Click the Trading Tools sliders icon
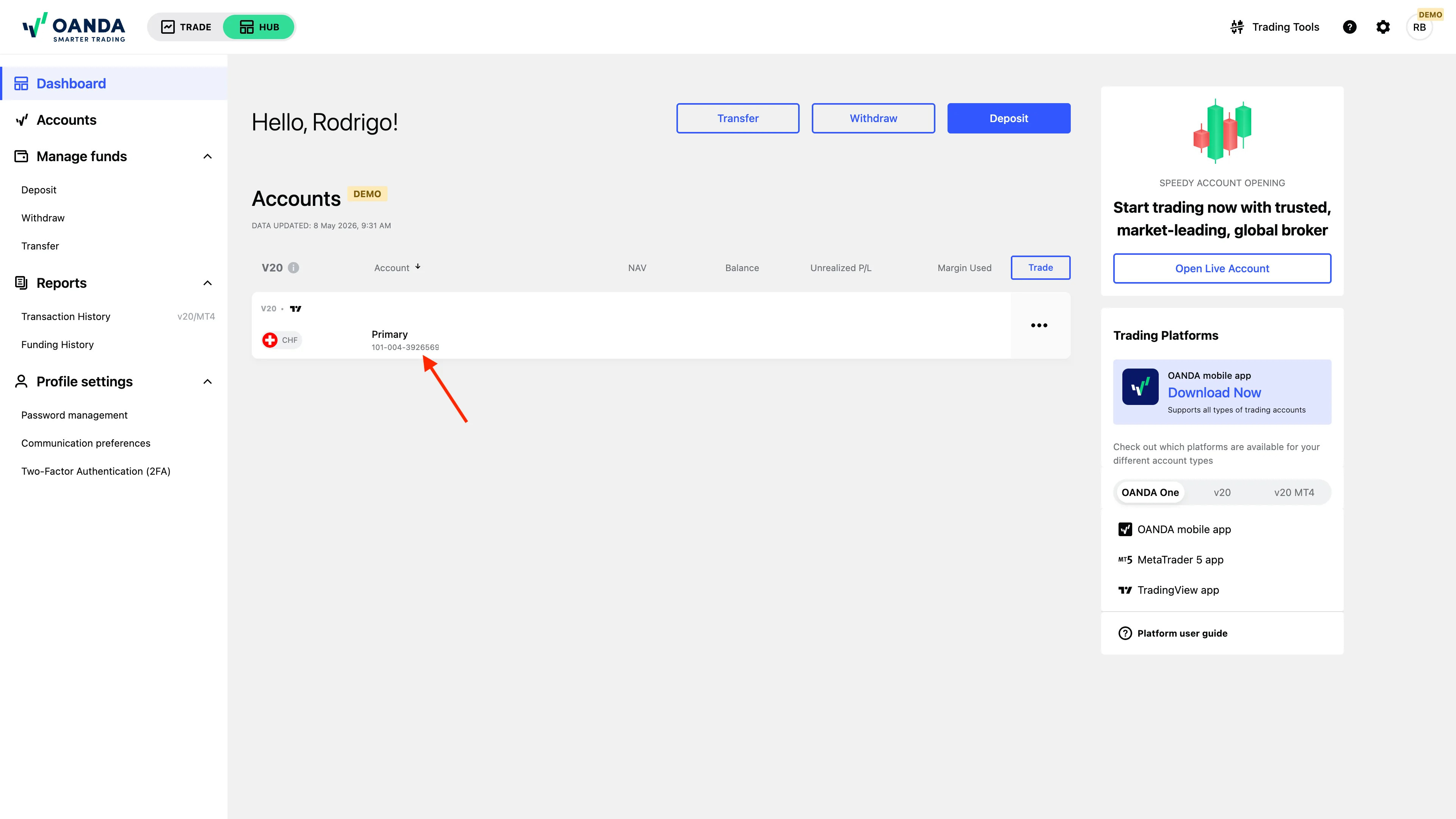 tap(1237, 27)
